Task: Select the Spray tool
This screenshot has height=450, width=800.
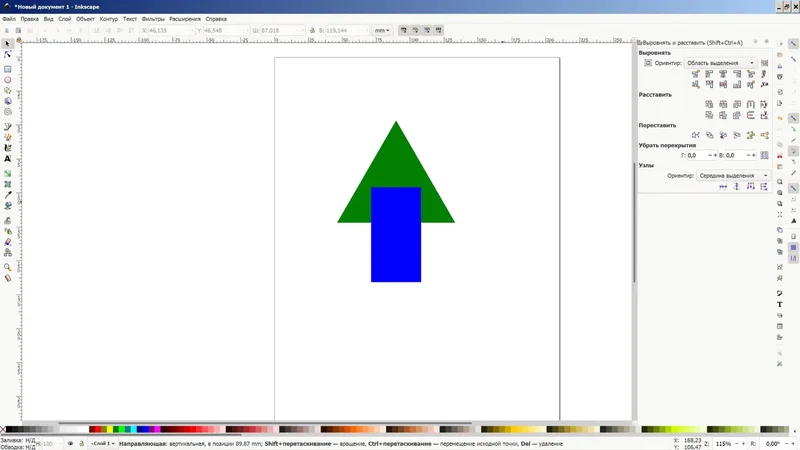Action: pos(8,231)
